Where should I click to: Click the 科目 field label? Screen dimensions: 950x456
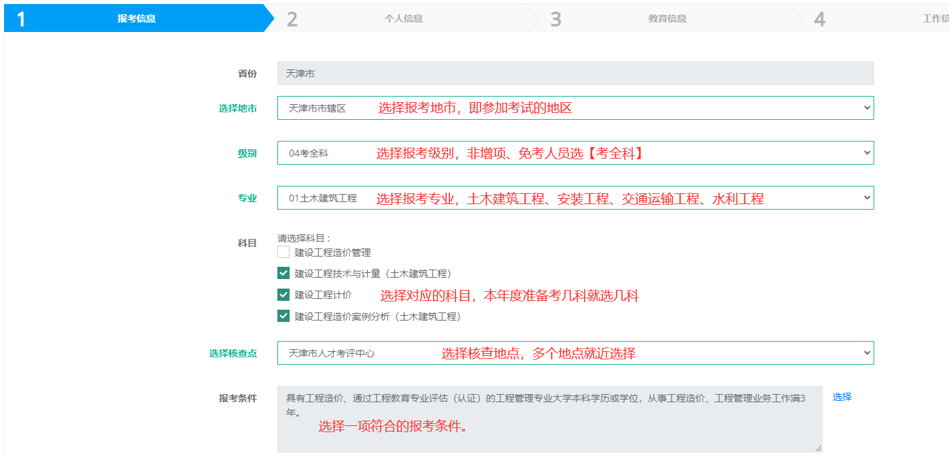pyautogui.click(x=247, y=243)
